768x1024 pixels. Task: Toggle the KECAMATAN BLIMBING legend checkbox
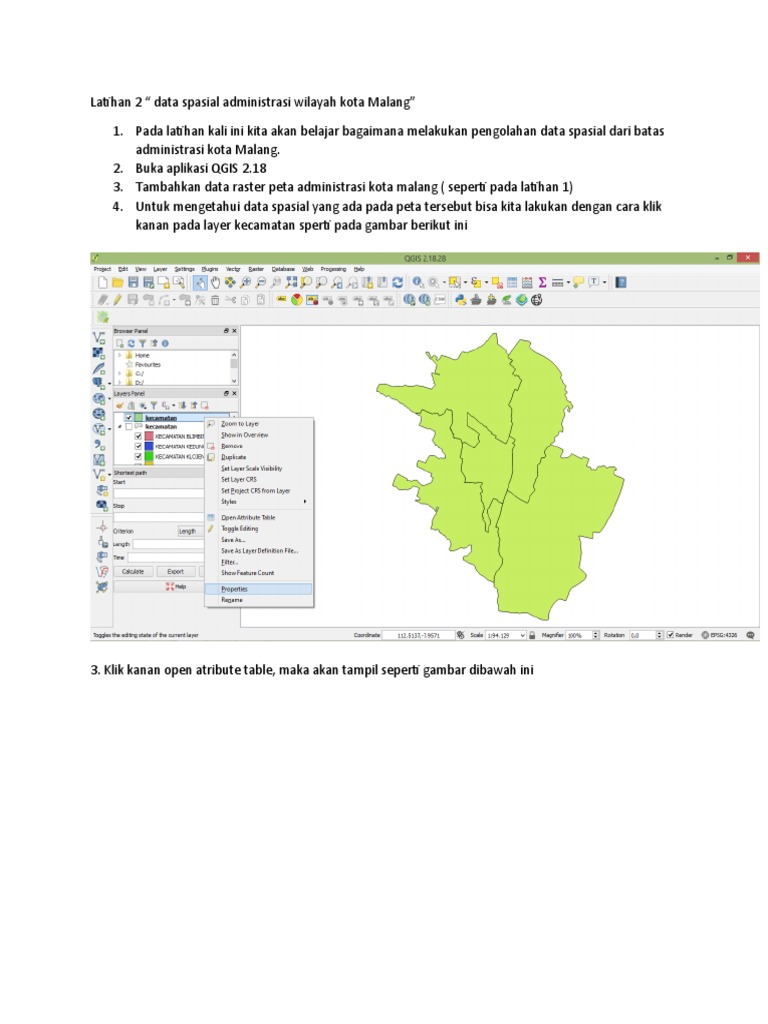(x=138, y=436)
